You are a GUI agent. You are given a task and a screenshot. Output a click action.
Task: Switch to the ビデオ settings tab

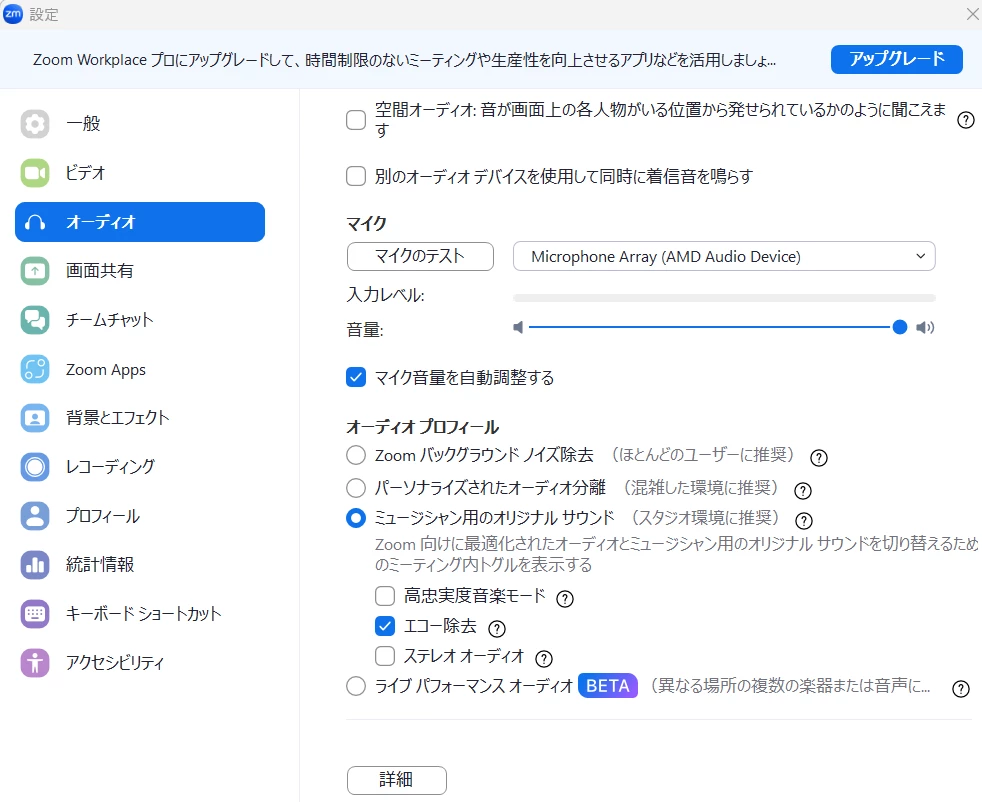140,173
